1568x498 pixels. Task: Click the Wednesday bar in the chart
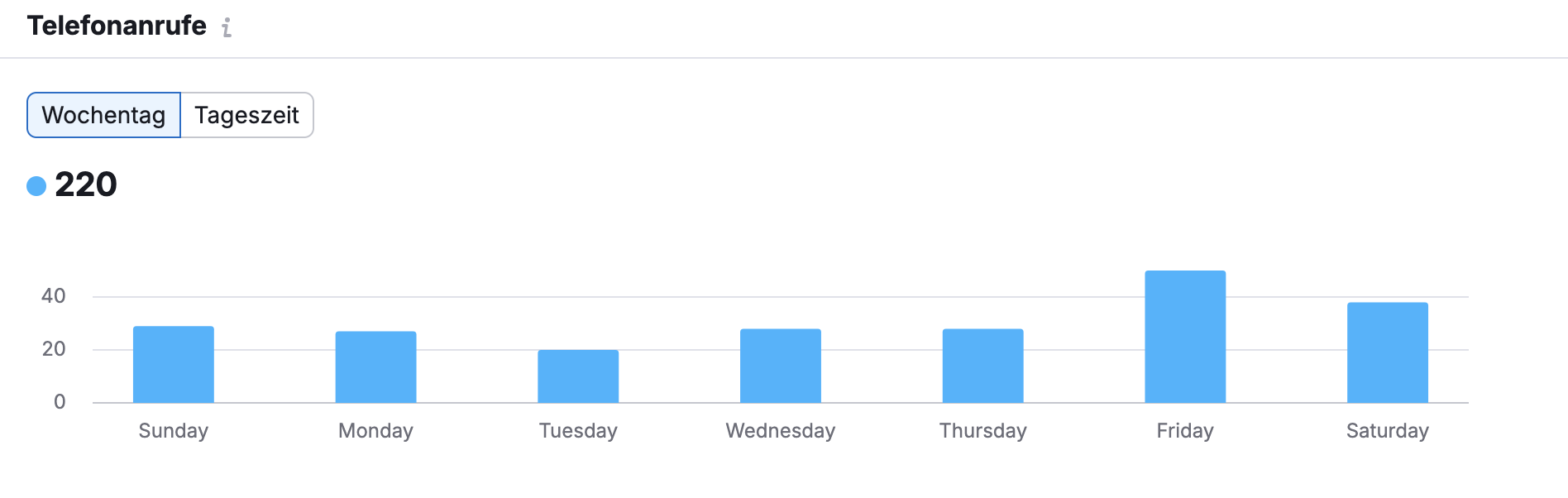pos(781,366)
